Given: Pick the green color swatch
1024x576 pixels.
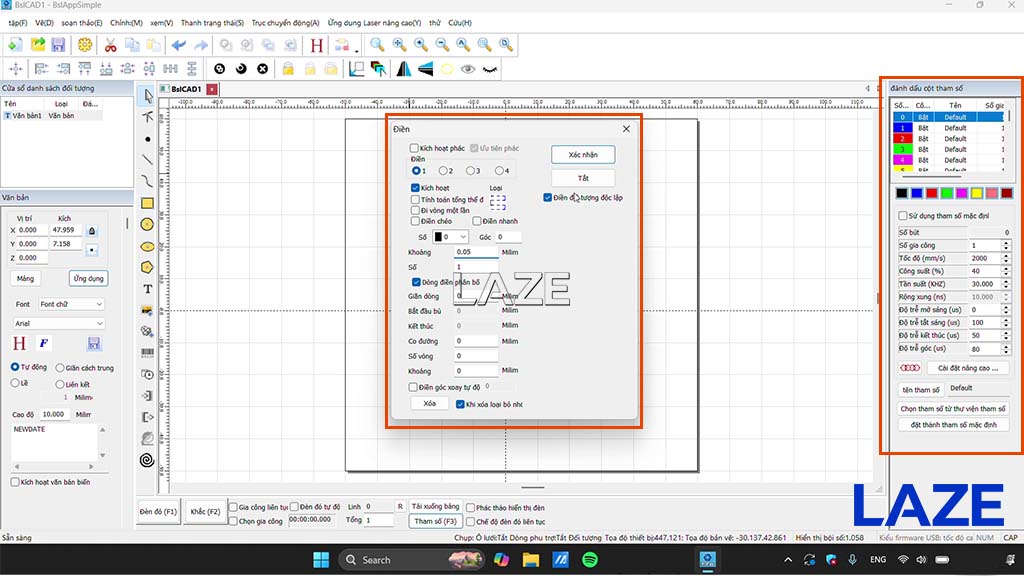Looking at the screenshot, I should [x=946, y=193].
